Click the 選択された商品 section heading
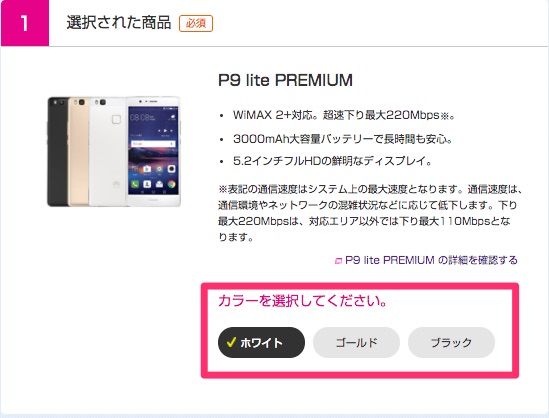The width and height of the screenshot is (549, 418). 119,23
